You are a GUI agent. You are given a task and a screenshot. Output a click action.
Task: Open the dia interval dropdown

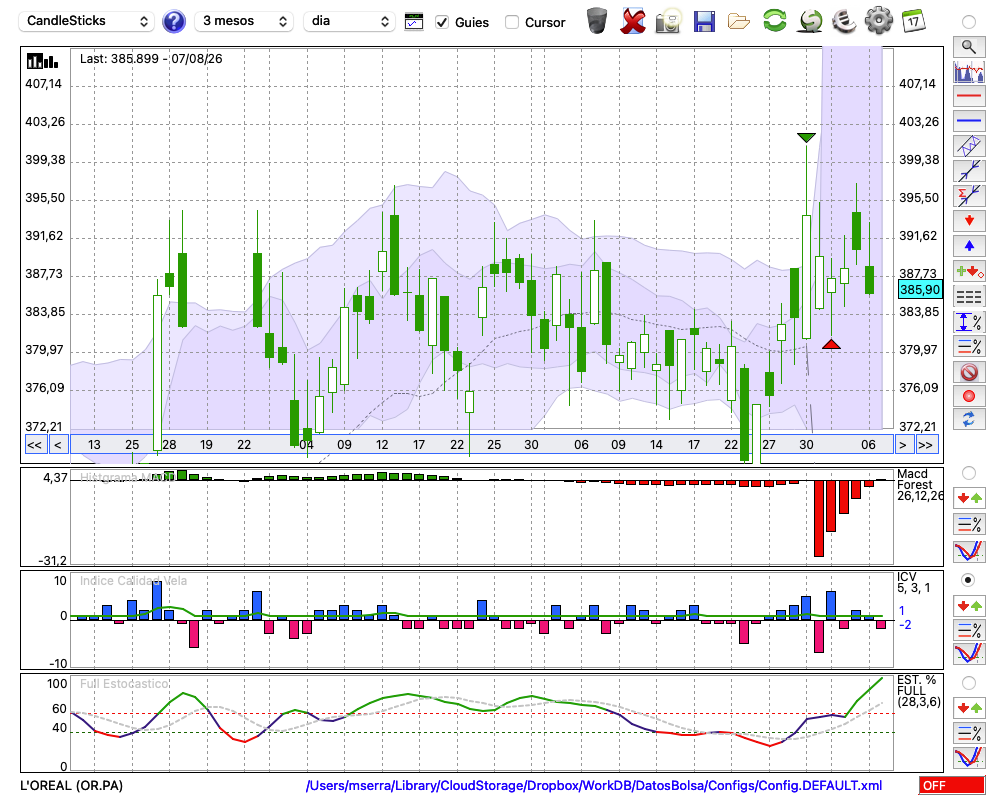pos(349,21)
